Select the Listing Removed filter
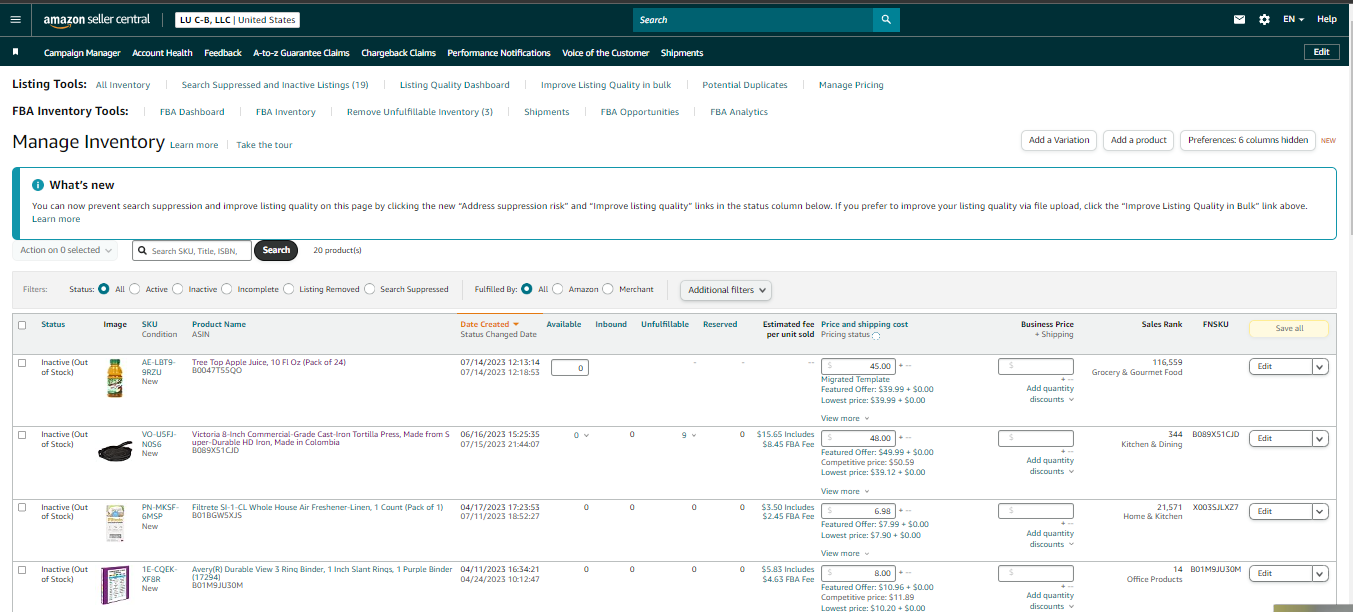Screen dimensions: 1353x612 tap(289, 289)
